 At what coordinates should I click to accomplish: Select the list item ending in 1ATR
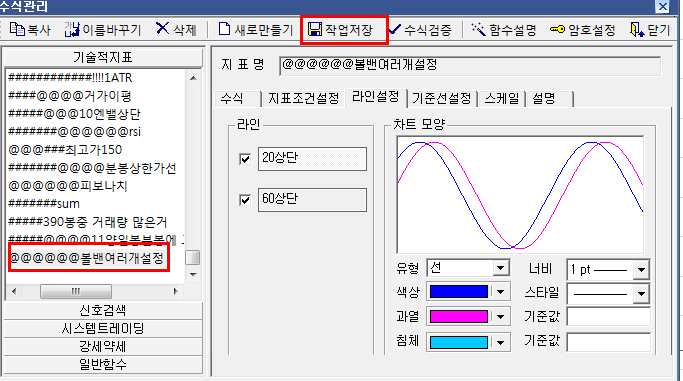click(70, 78)
